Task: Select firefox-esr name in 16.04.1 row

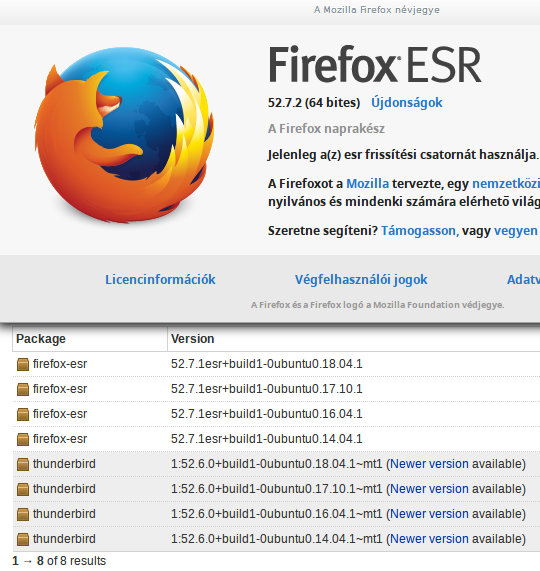Action: [60, 414]
